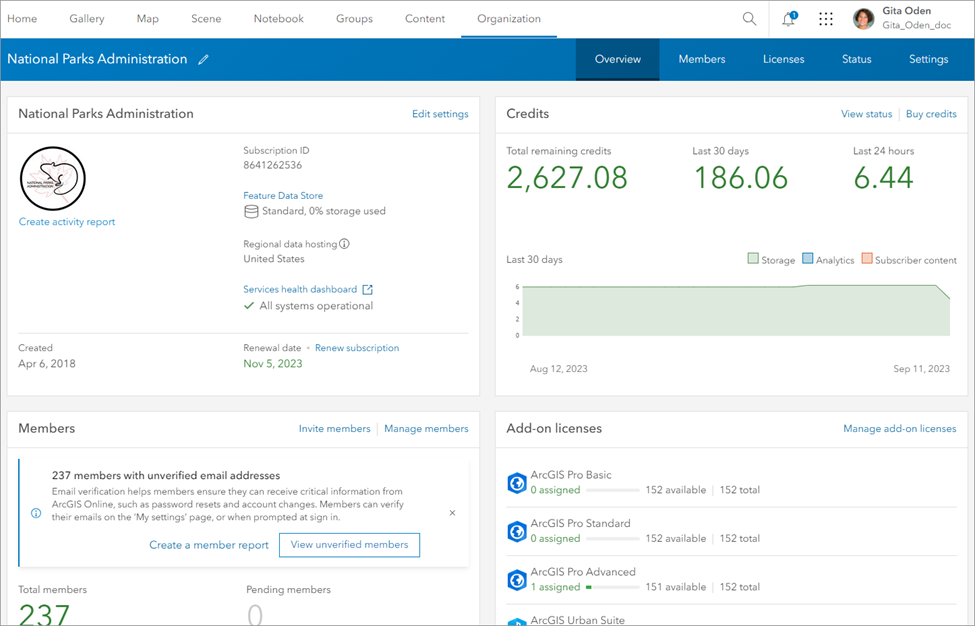
Task: Click 'Standard, 0% storage used' text
Action: coord(323,211)
